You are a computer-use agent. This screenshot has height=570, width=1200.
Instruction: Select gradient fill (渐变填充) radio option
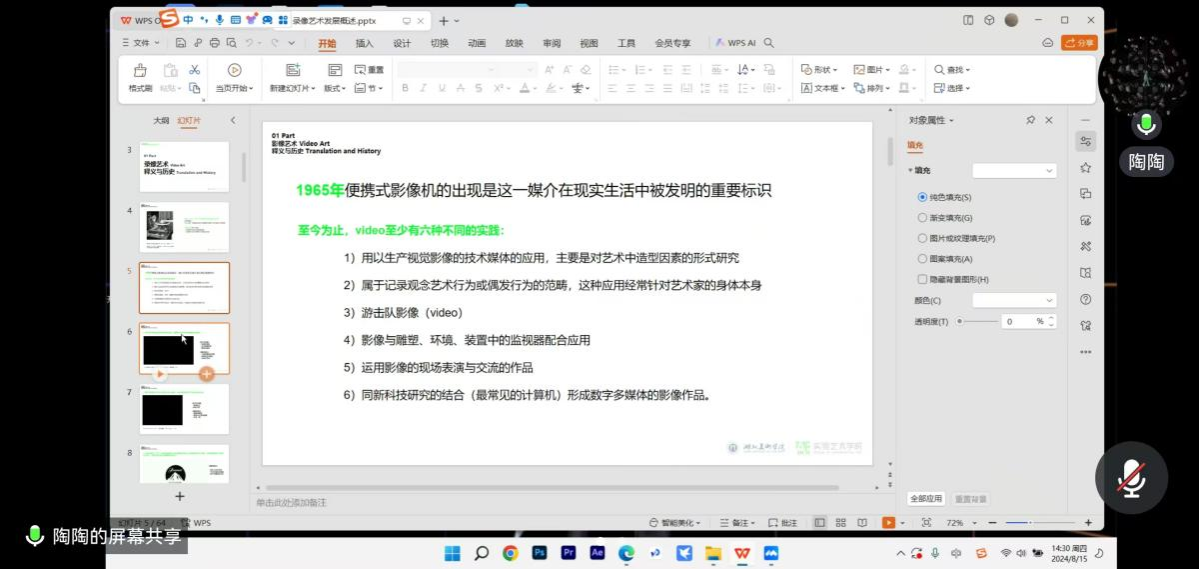(x=922, y=218)
